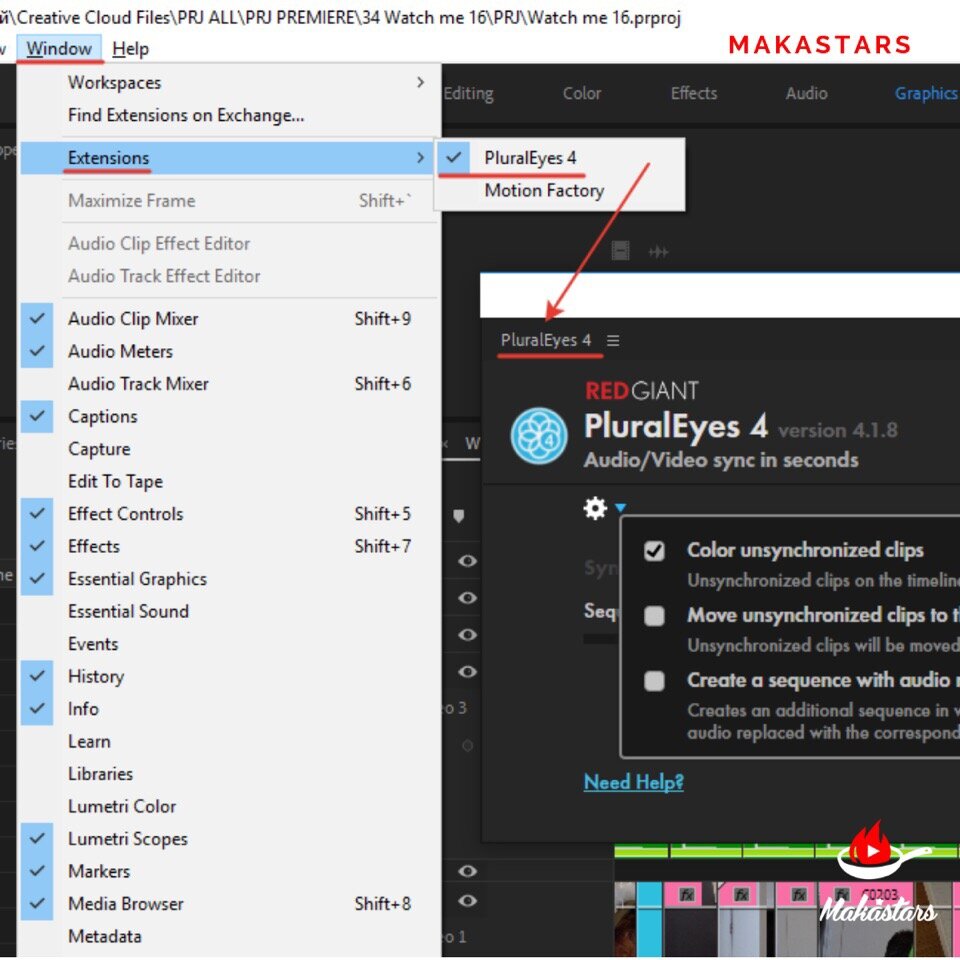The image size is (960, 960).
Task: Click the square icon above the white panel
Action: (620, 251)
